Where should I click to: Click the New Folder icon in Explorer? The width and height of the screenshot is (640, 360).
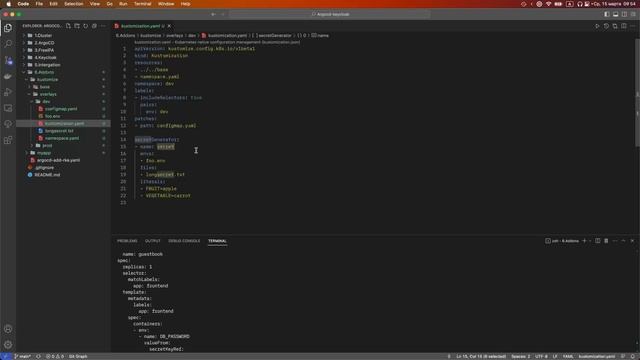pos(77,26)
